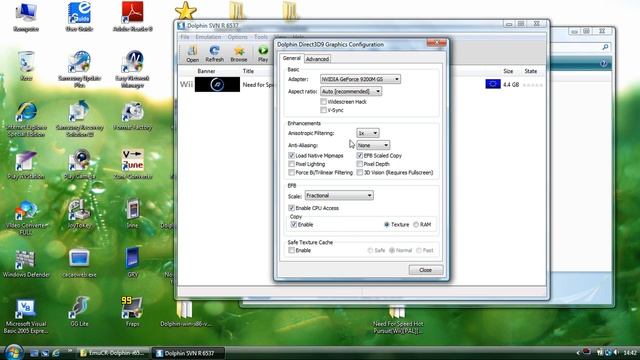
Task: Switch to the Dolphin SVN R 6537 taskbar item
Action: click(x=188, y=353)
